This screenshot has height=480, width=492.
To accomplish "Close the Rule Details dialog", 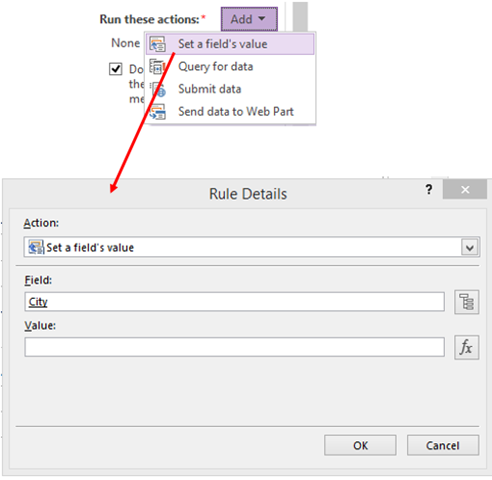I will pyautogui.click(x=465, y=189).
